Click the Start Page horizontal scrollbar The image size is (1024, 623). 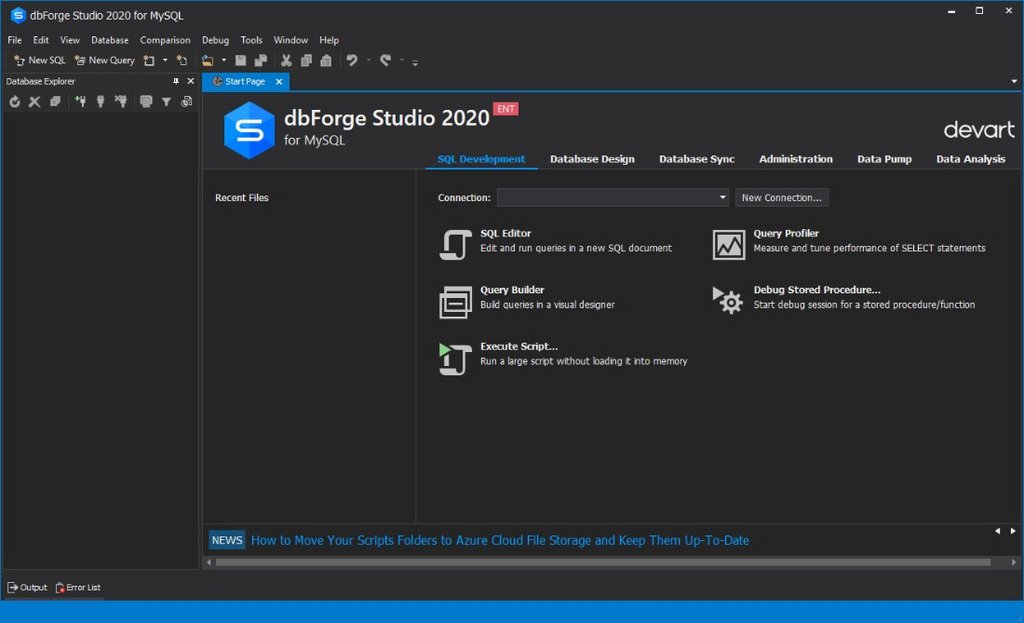click(x=603, y=562)
